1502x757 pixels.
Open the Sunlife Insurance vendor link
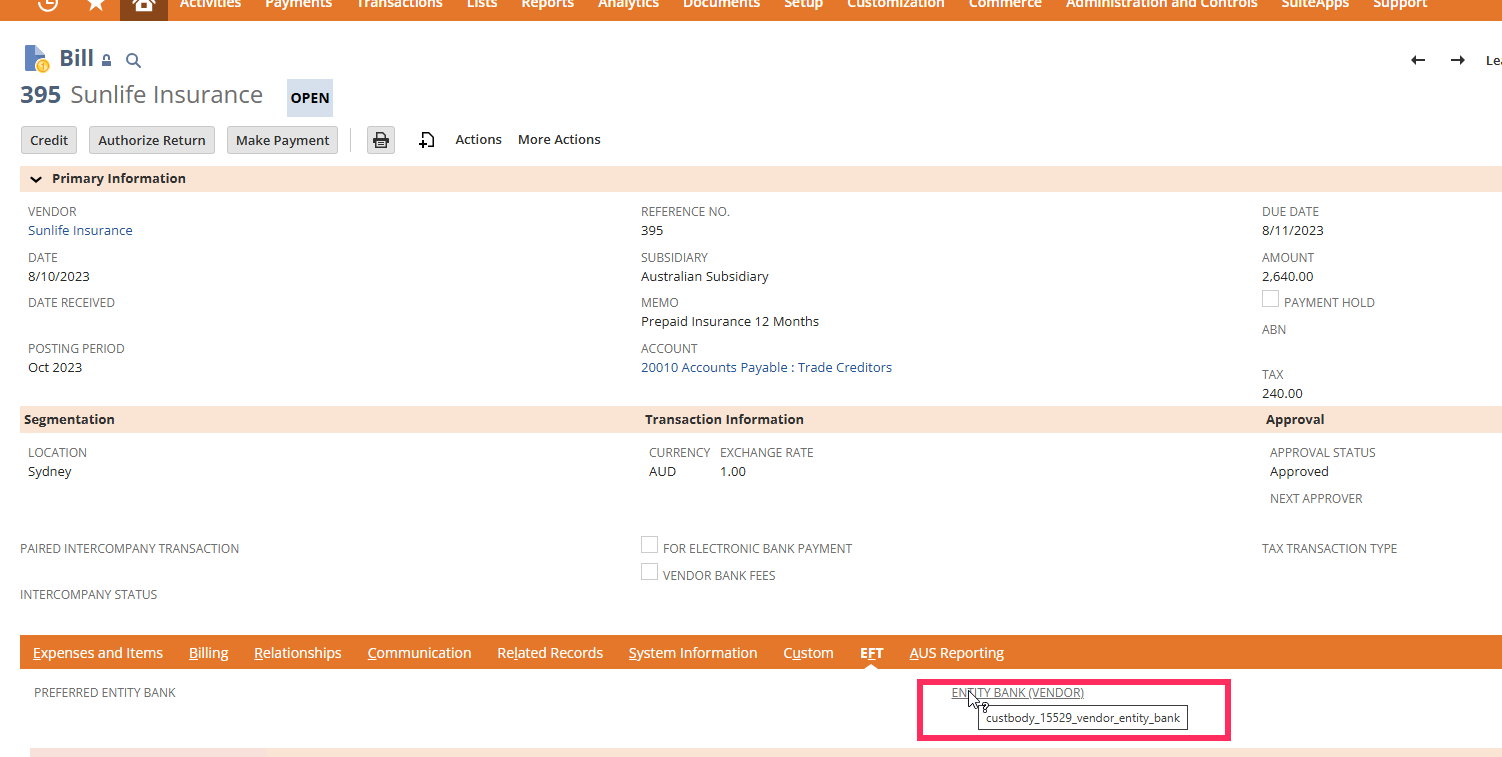[x=80, y=230]
